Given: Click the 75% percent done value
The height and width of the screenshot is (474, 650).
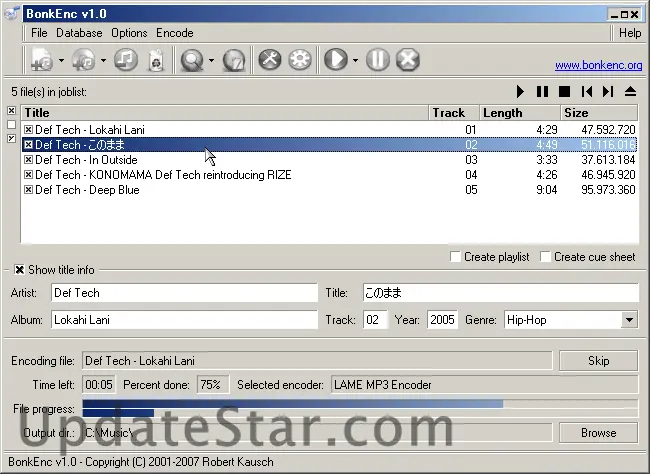Looking at the screenshot, I should 213,385.
